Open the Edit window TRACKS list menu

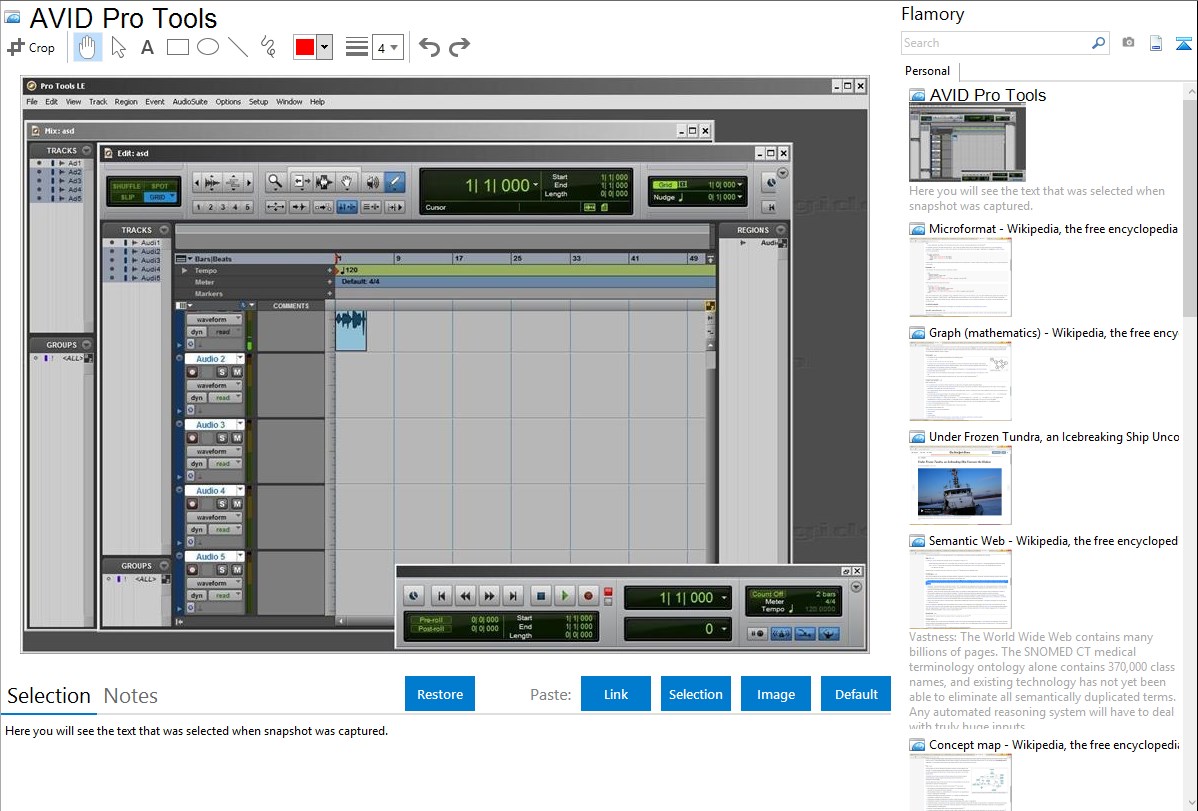pos(164,229)
